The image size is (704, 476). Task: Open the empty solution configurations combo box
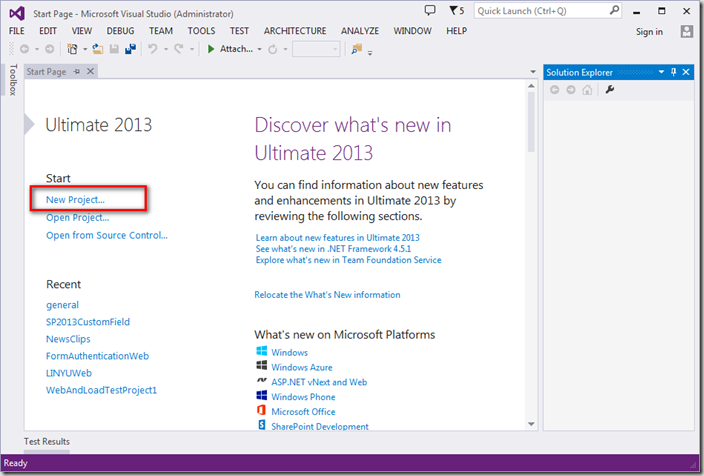pos(316,49)
